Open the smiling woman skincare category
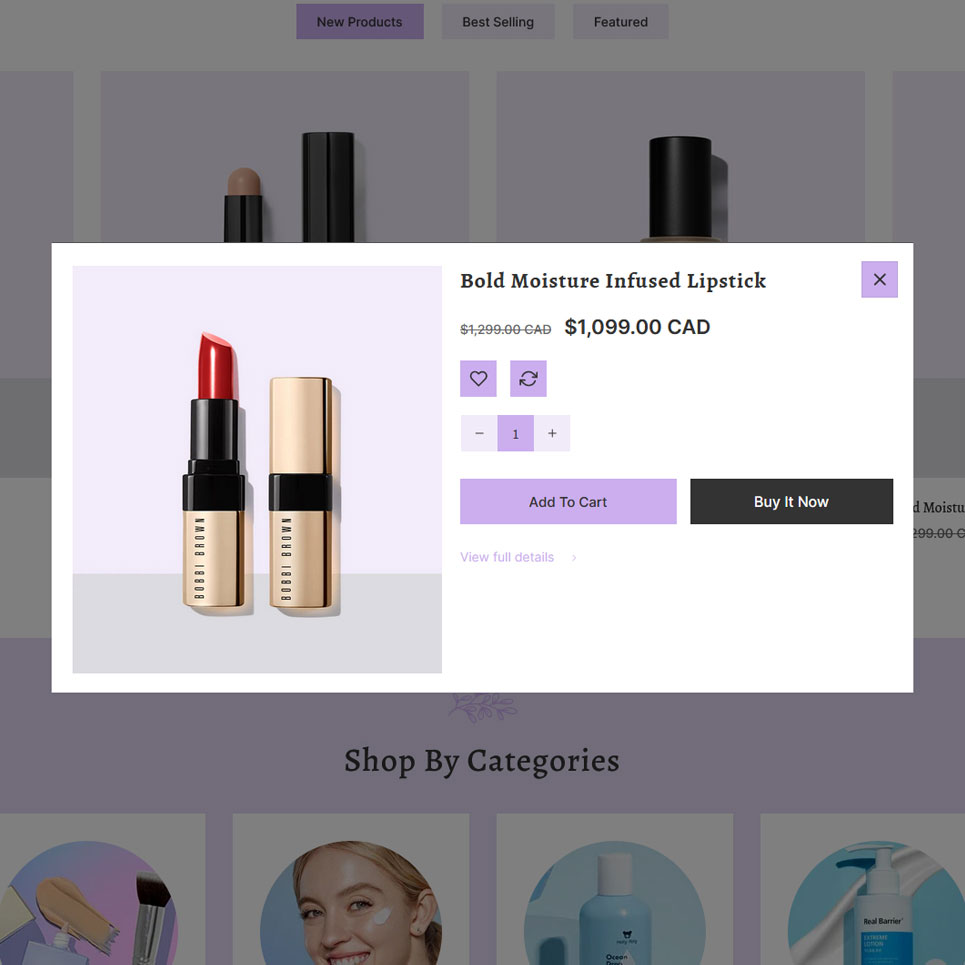Viewport: 965px width, 965px height. pos(351,903)
